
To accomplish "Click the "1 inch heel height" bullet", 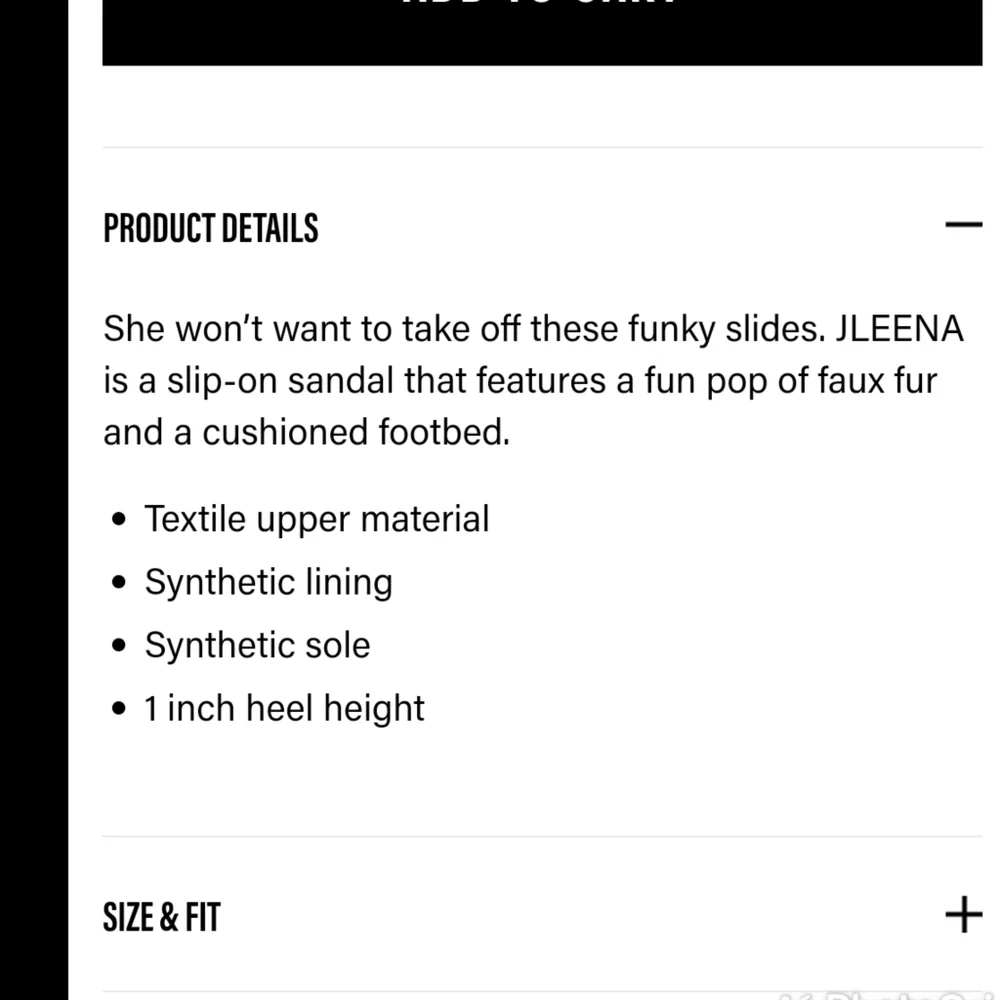I will [x=284, y=709].
